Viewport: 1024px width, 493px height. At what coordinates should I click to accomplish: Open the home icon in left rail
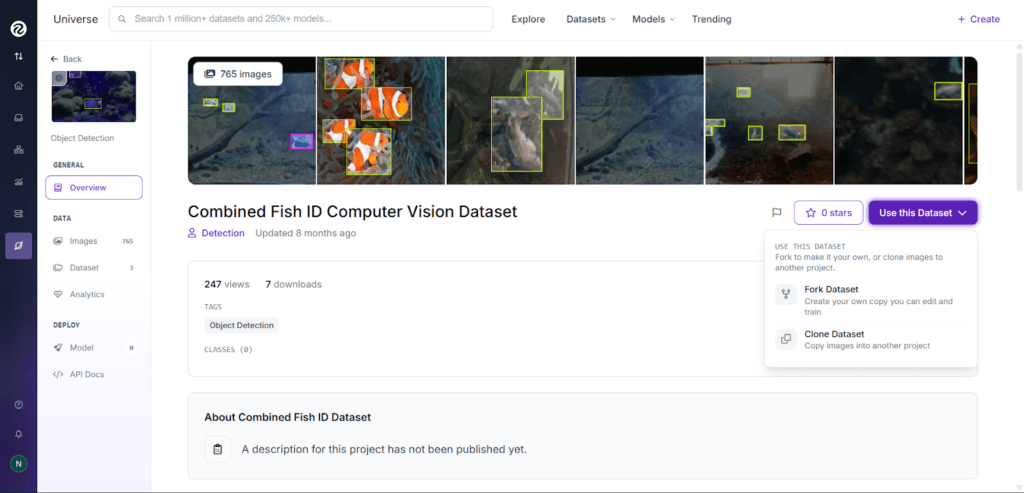(18, 85)
